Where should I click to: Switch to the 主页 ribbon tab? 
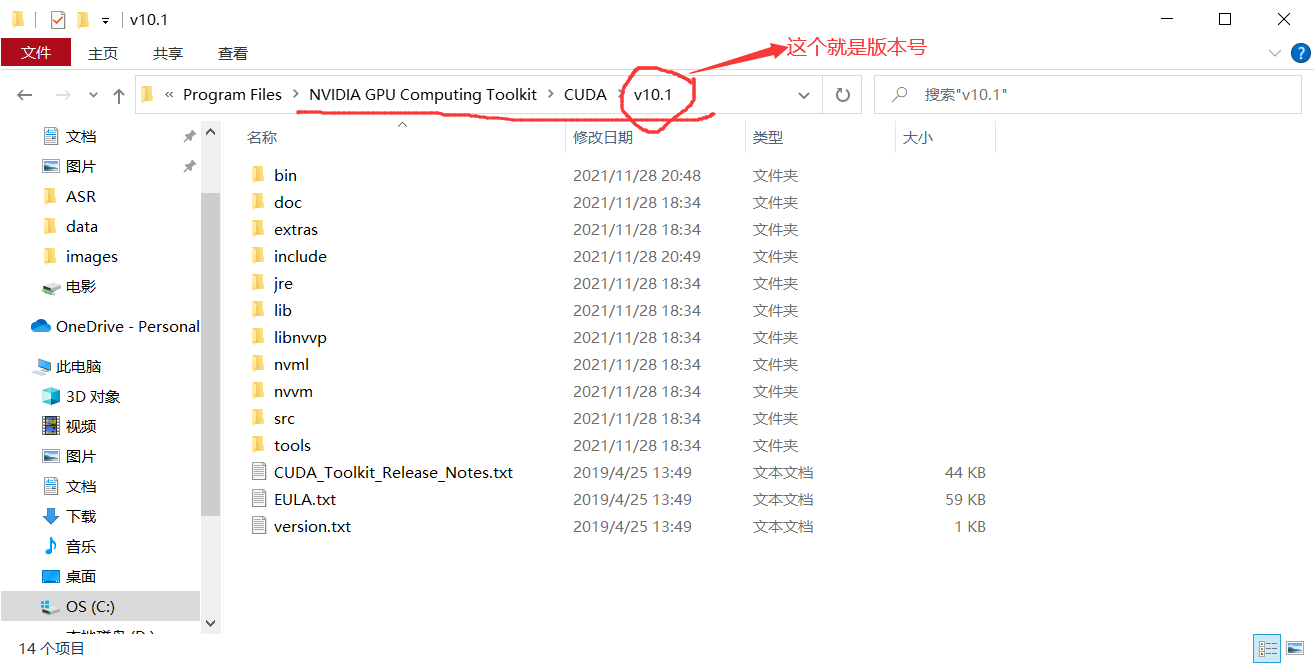103,53
